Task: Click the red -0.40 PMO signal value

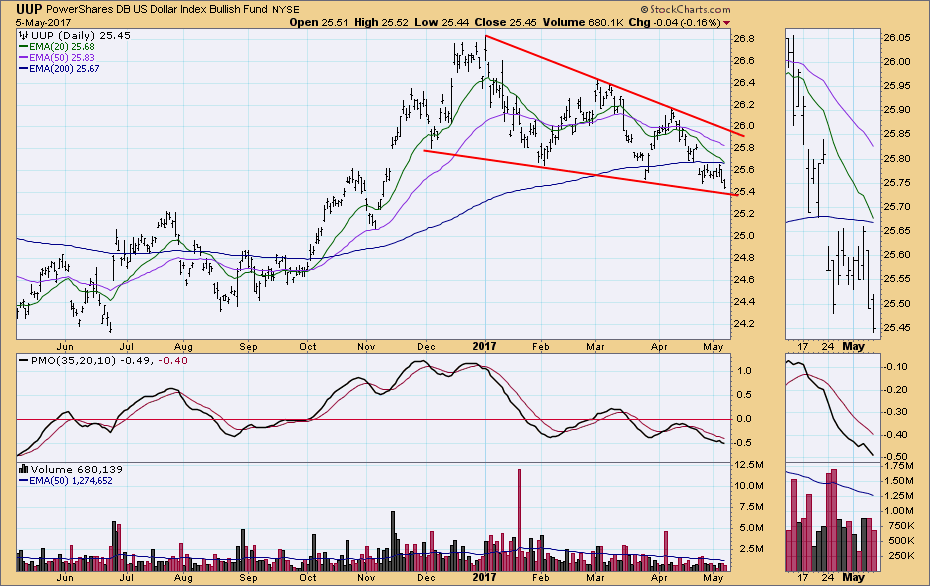Action: pyautogui.click(x=174, y=361)
